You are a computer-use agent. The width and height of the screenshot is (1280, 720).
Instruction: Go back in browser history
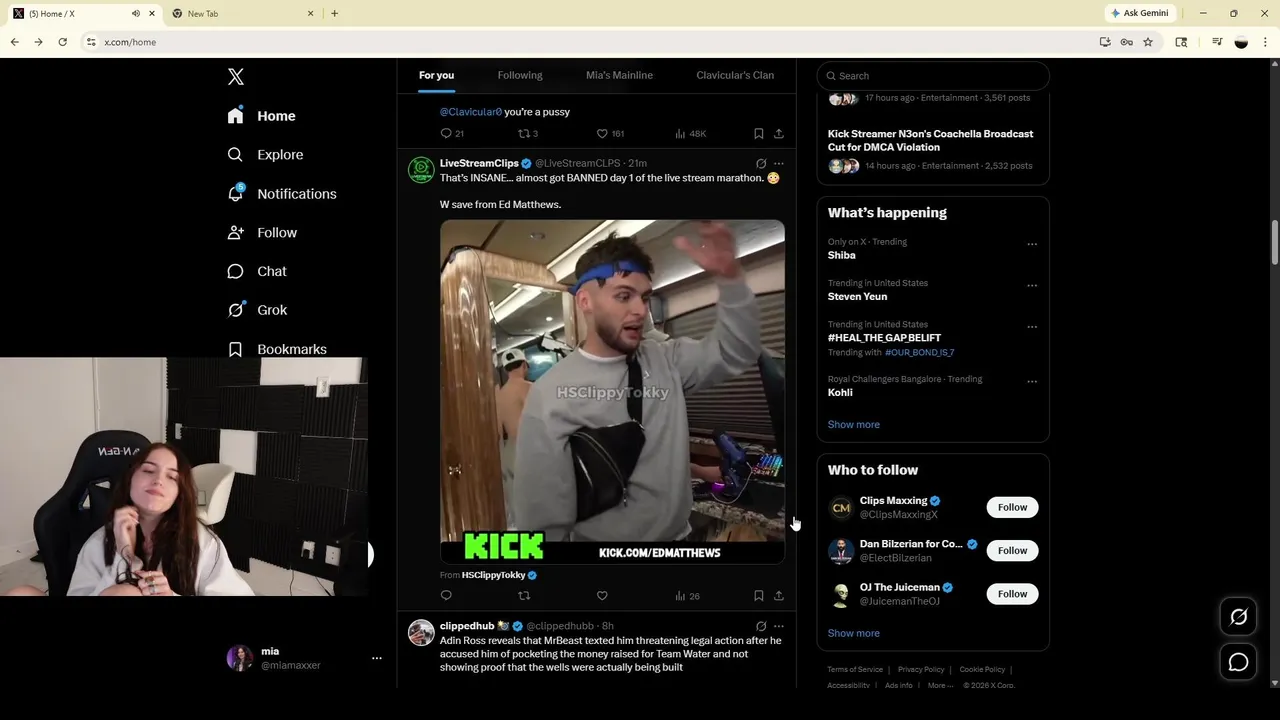[x=14, y=42]
